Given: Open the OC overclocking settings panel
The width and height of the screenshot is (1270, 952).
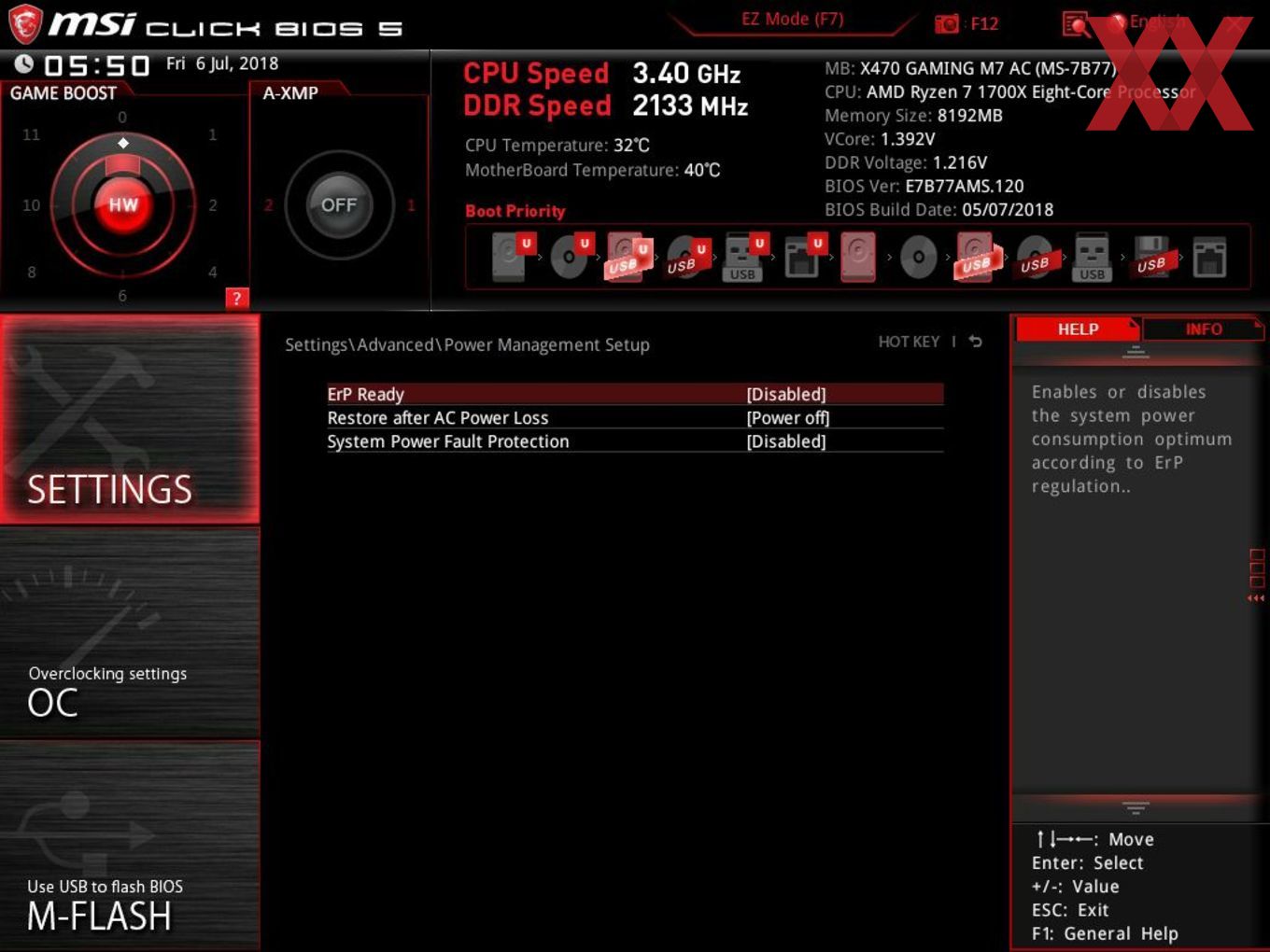Looking at the screenshot, I should pyautogui.click(x=130, y=633).
